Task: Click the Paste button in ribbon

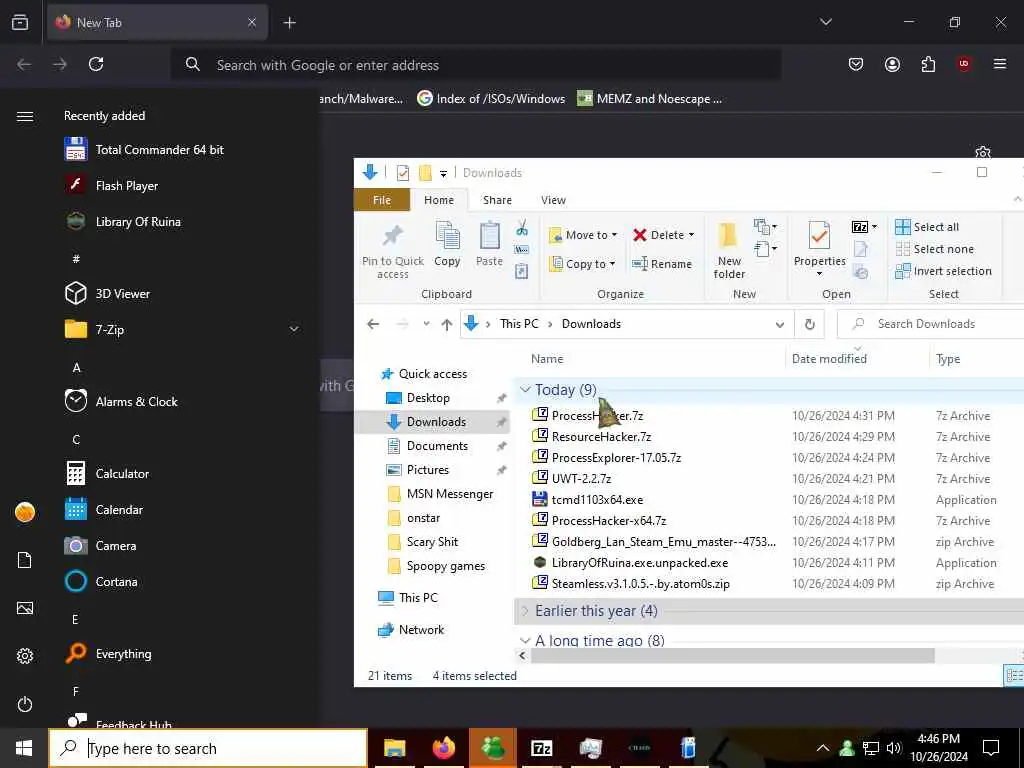Action: 489,244
